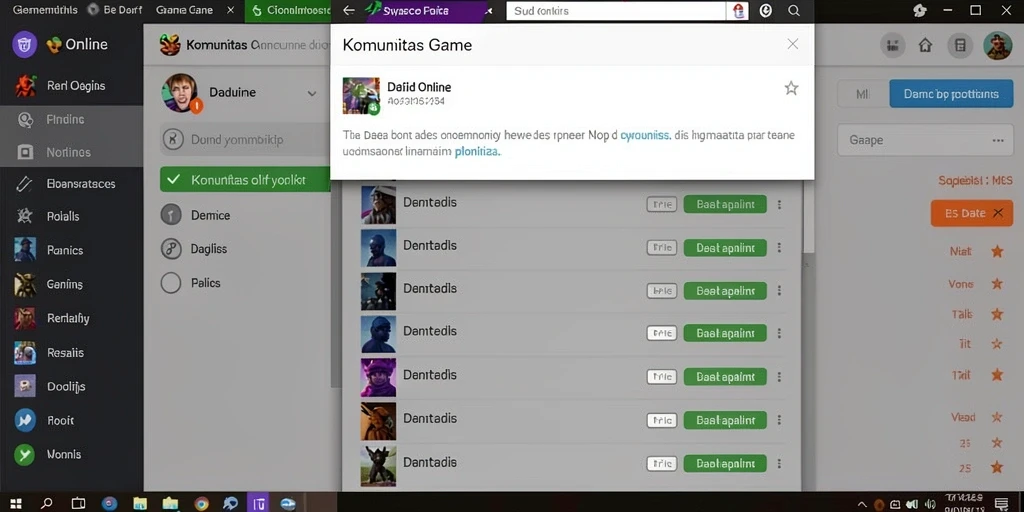Open the Dentadis row with the purple character avatar
This screenshot has height=512, width=1024.
click(x=571, y=377)
